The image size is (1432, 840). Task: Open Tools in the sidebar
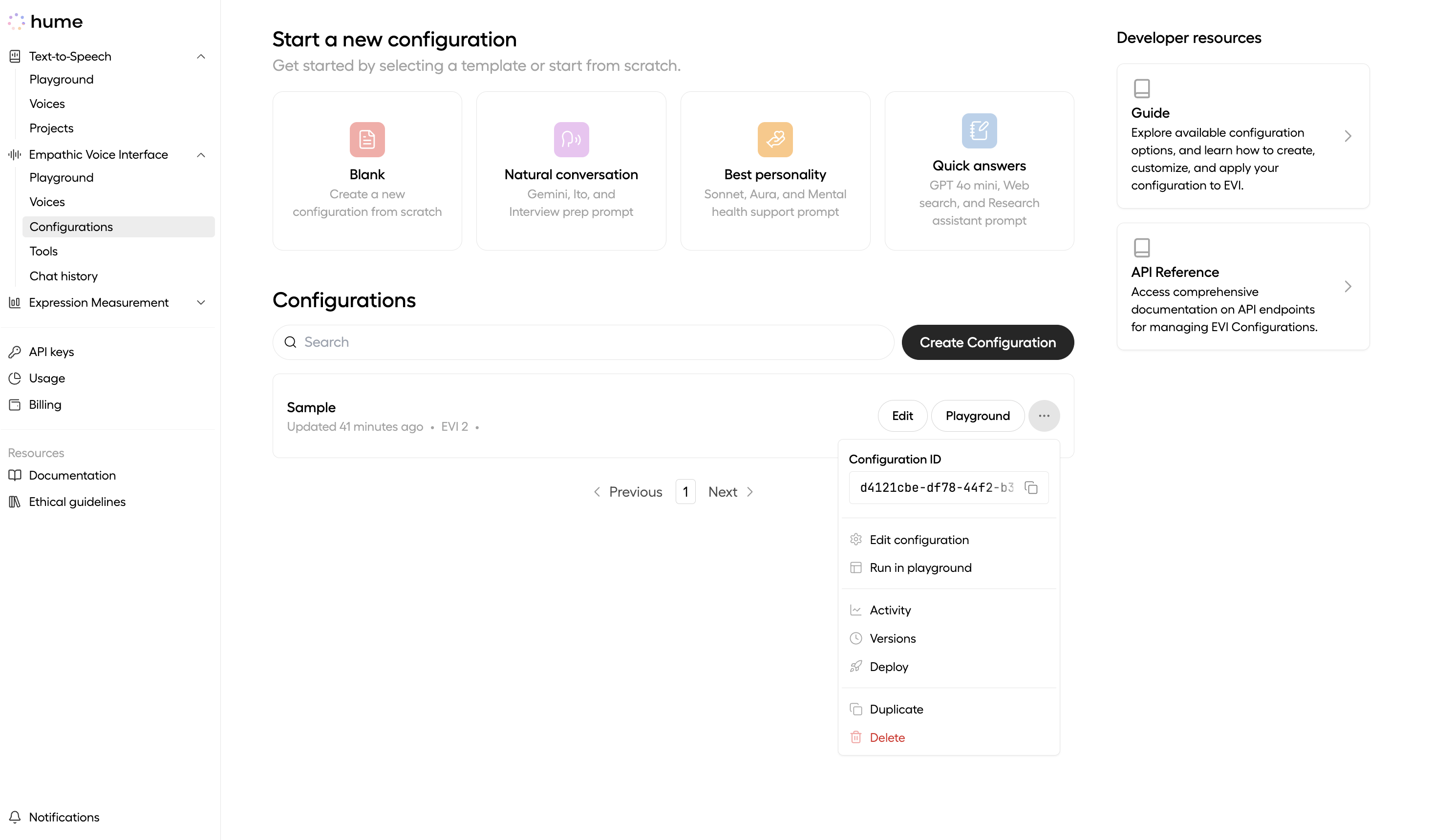coord(44,252)
